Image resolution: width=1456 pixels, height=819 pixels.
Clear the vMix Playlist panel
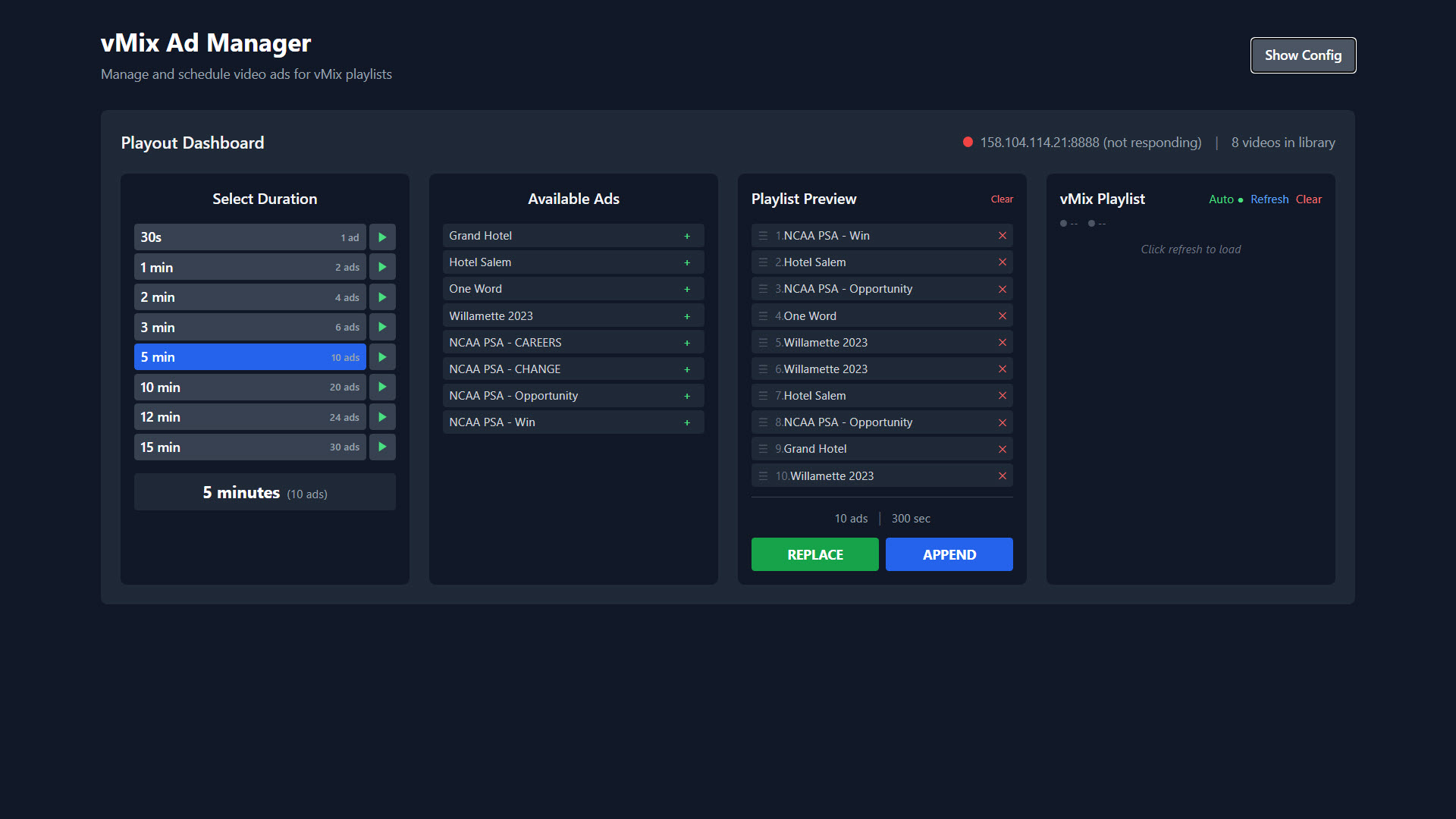click(x=1308, y=199)
